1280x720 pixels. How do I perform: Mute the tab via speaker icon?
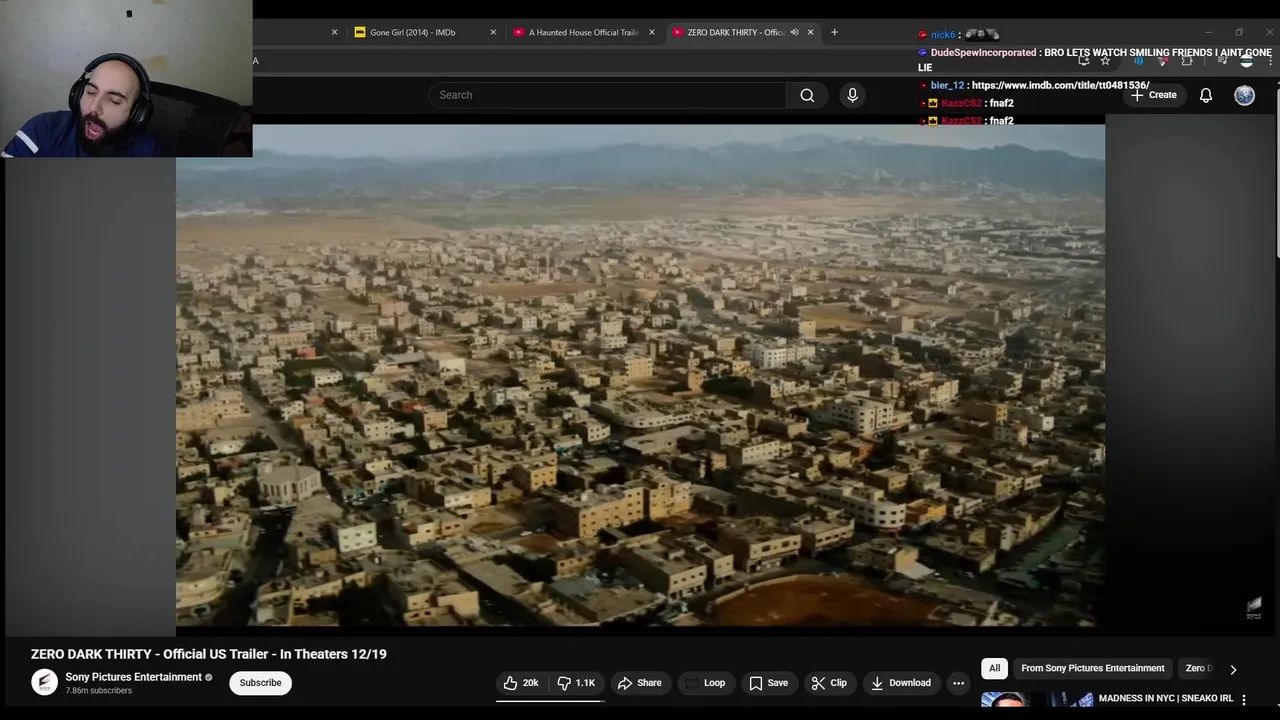pyautogui.click(x=794, y=32)
